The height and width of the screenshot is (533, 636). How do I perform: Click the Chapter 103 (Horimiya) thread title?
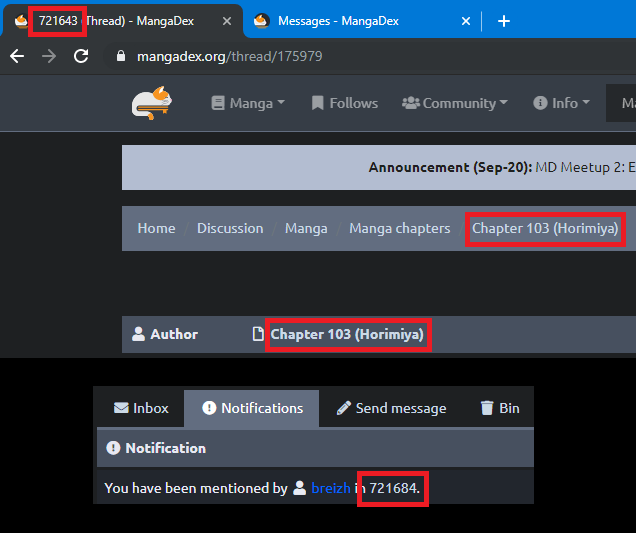tap(347, 334)
